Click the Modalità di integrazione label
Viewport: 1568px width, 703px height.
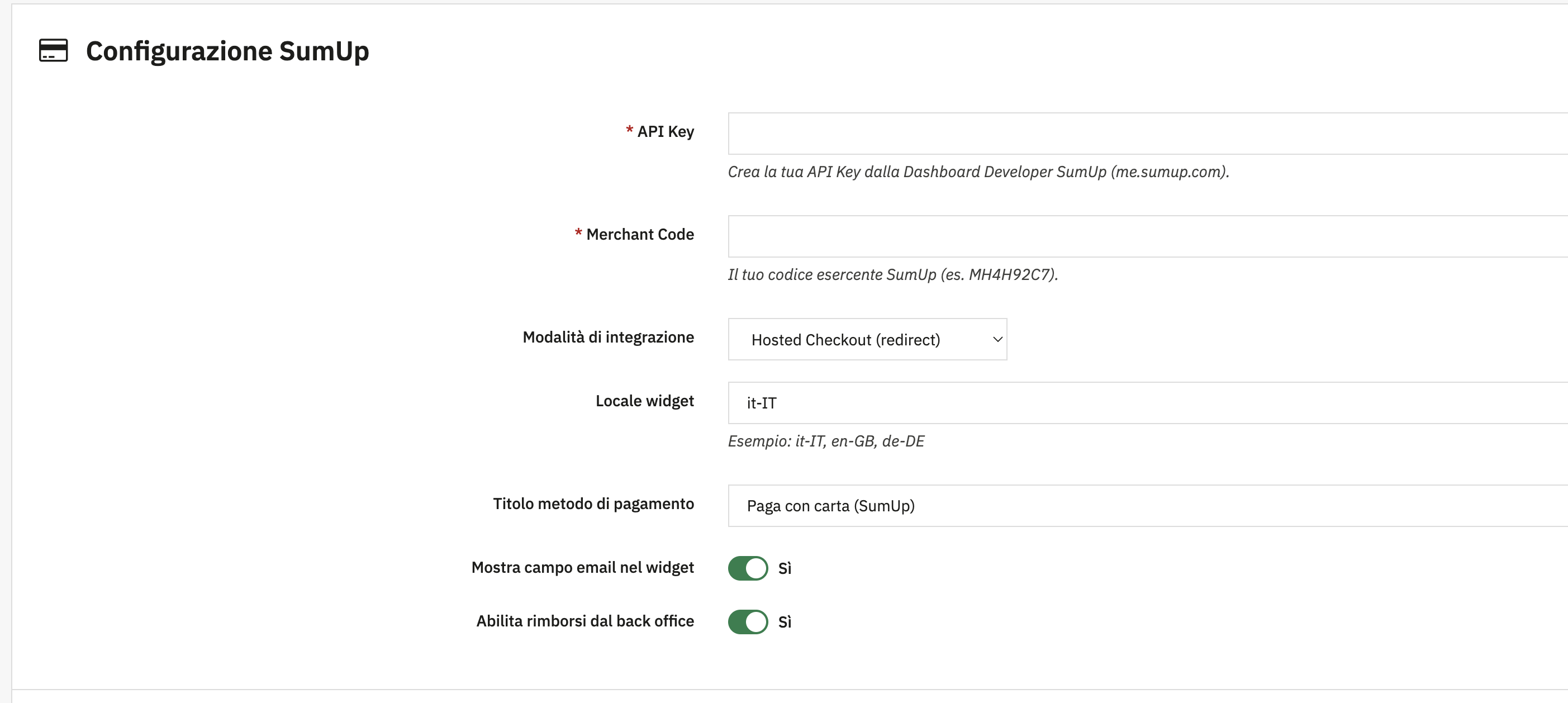coord(608,337)
